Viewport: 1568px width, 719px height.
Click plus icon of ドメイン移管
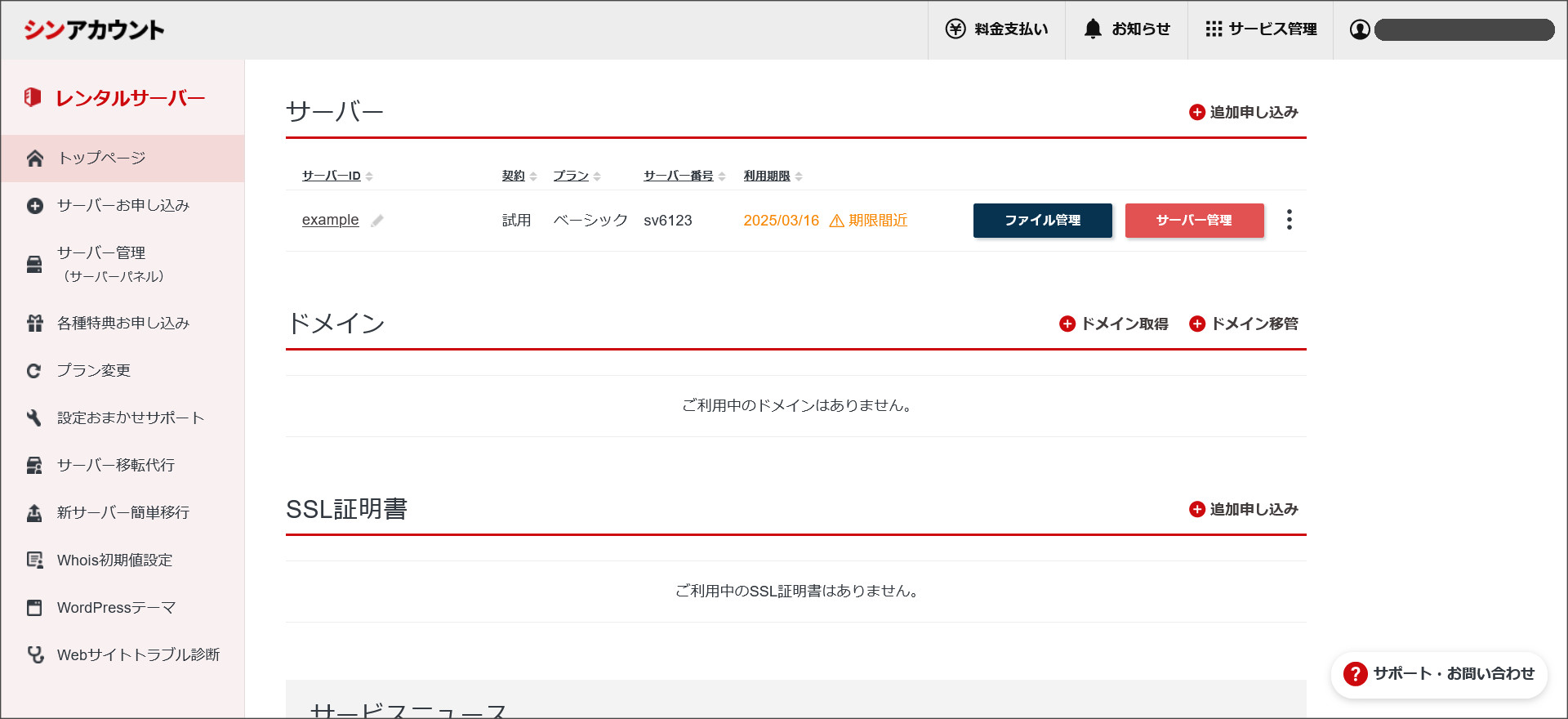click(1197, 324)
